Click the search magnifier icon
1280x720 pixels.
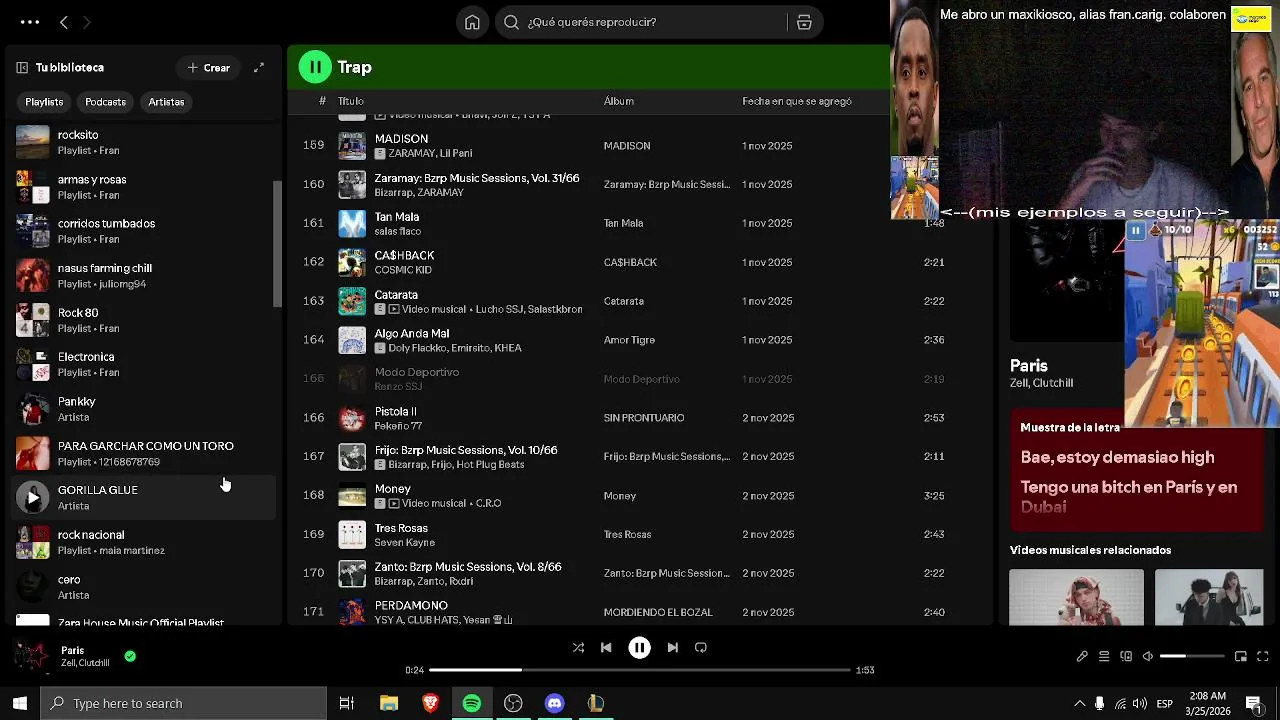pos(511,22)
